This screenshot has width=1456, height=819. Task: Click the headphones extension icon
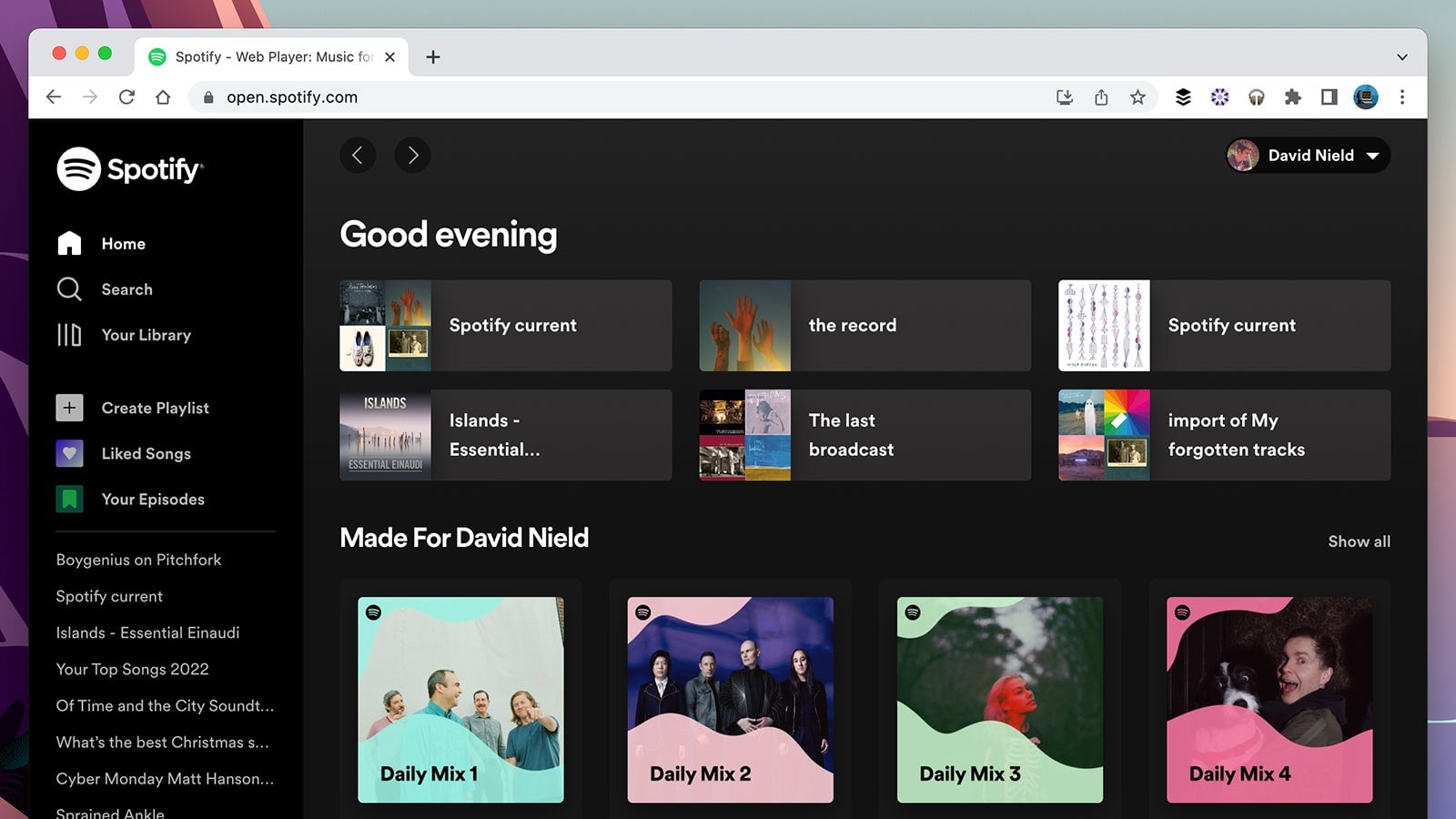1256,96
